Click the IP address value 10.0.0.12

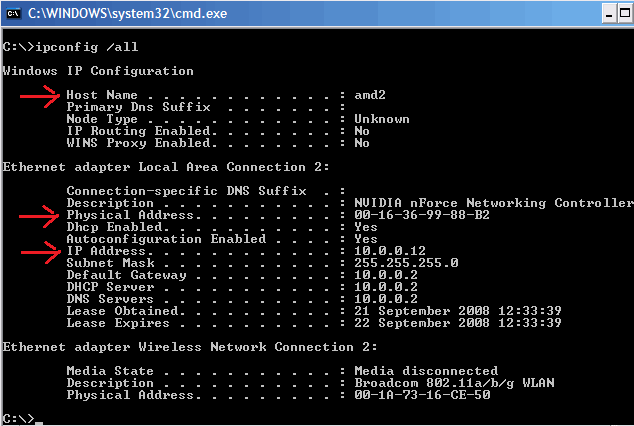coord(390,251)
